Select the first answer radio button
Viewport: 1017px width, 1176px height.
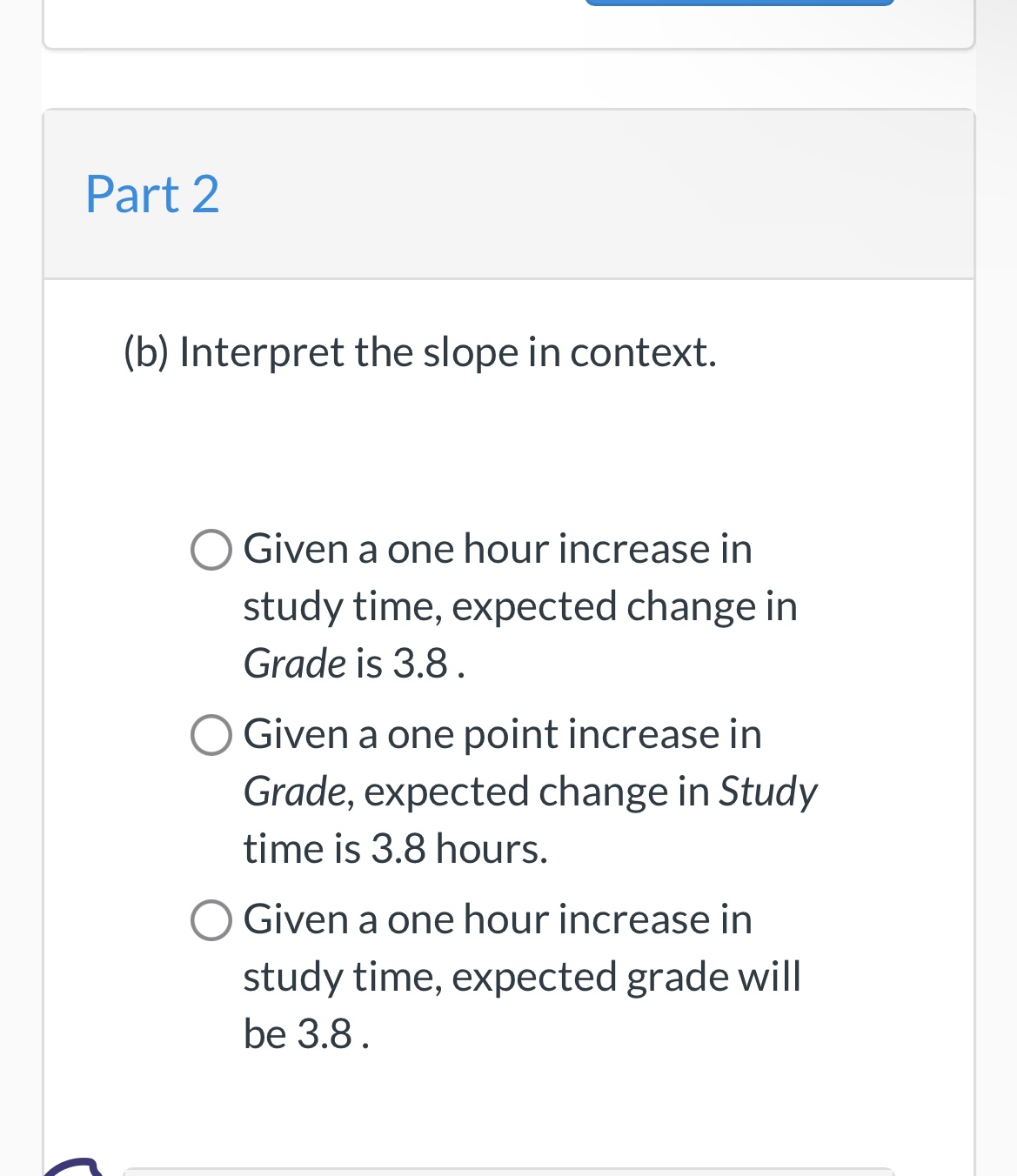point(211,551)
